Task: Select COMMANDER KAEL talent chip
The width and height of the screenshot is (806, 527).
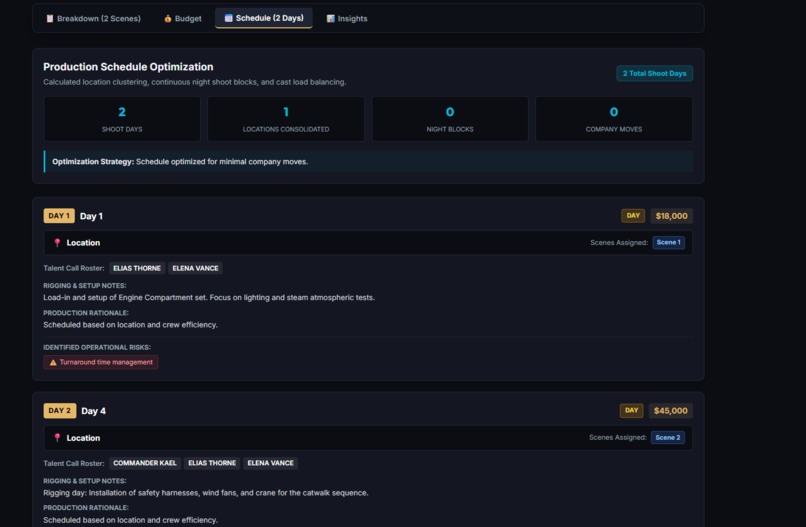Action: (144, 463)
